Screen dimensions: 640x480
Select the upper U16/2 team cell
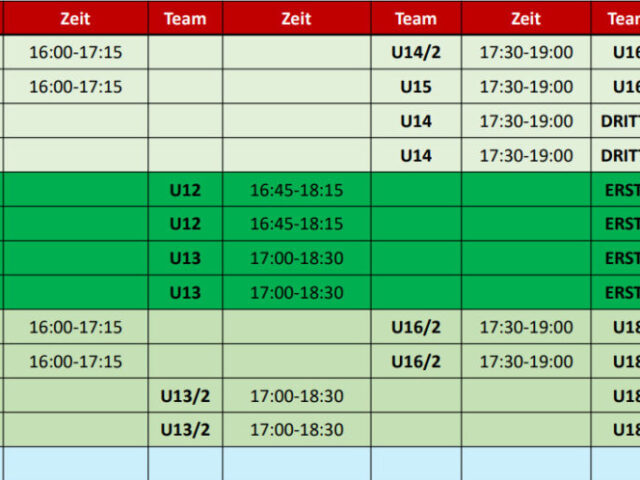(416, 327)
